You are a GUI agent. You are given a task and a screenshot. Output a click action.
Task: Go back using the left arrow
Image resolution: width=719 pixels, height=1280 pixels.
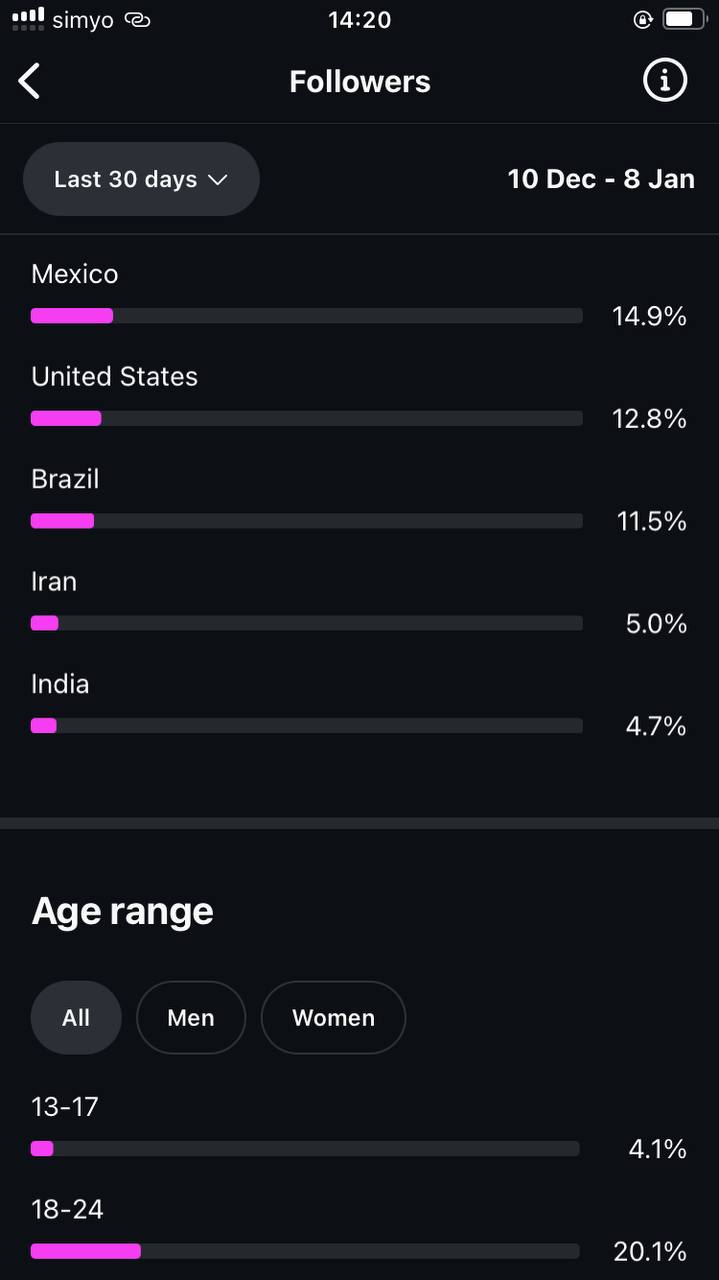[x=30, y=81]
